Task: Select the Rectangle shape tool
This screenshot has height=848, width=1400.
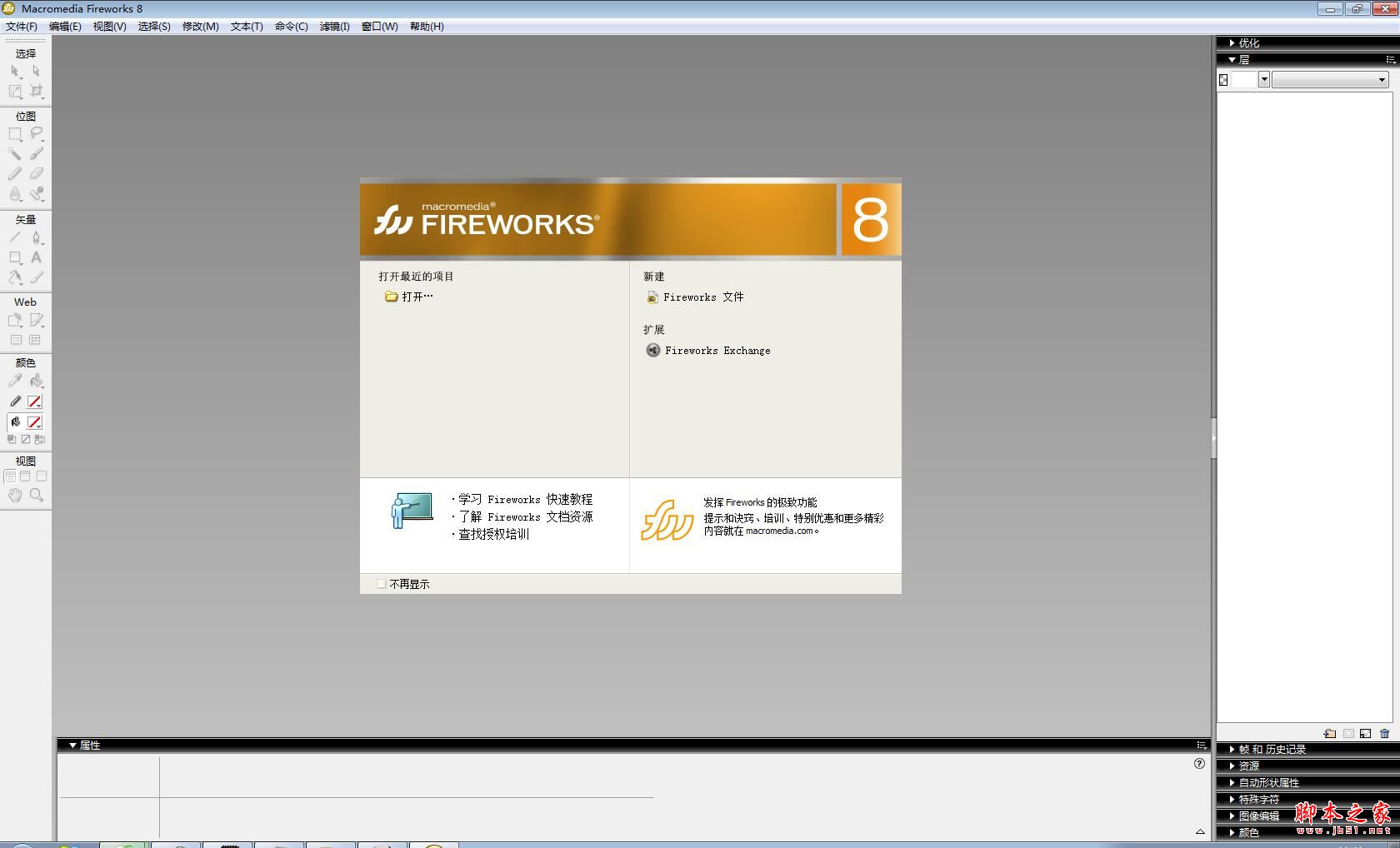Action: (15, 258)
